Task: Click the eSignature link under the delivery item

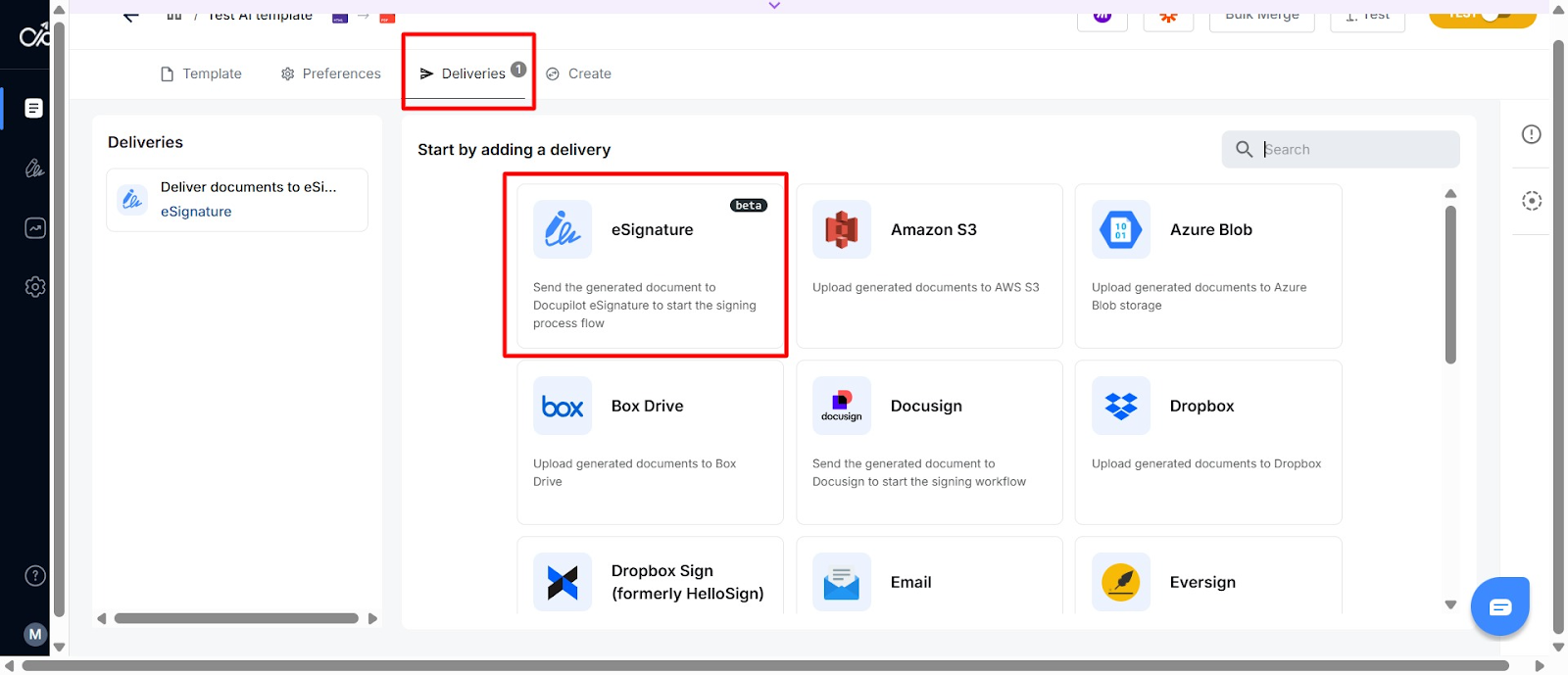Action: (x=196, y=212)
